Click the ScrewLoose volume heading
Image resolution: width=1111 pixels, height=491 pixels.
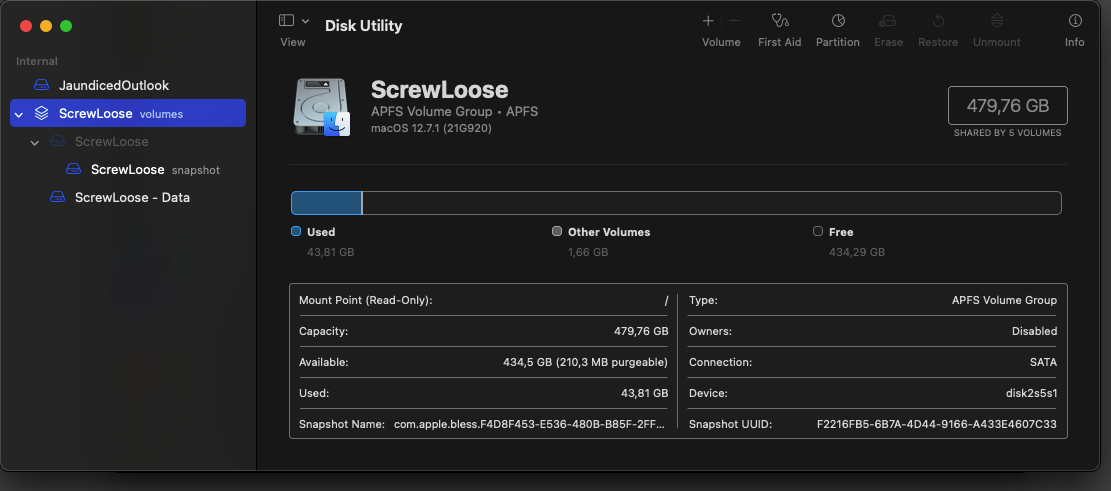440,90
